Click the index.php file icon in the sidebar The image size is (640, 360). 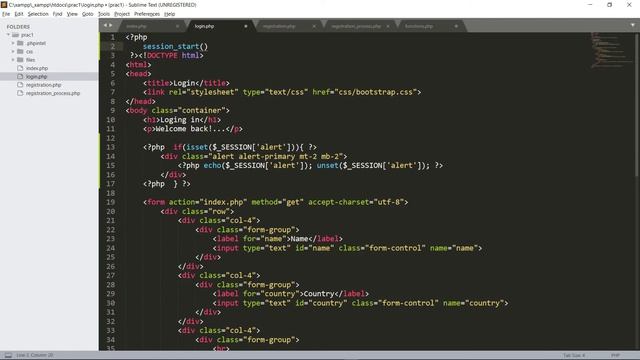tap(20, 68)
